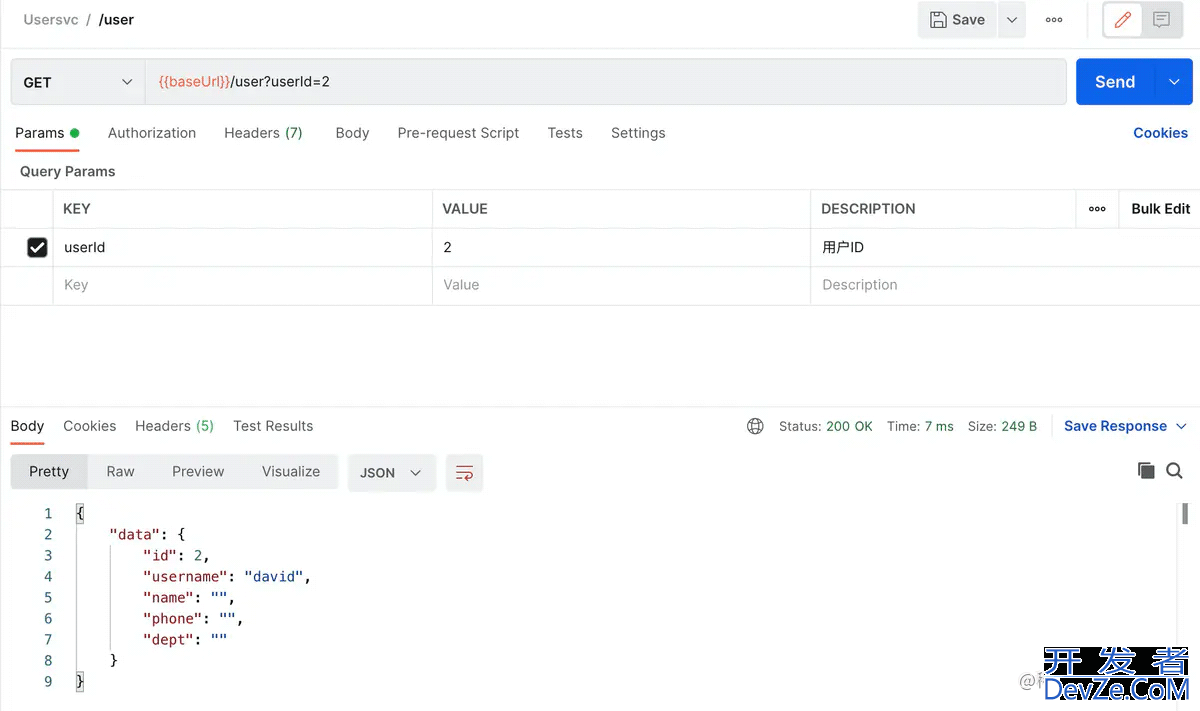Click the "username": "david" line

[x=227, y=577]
